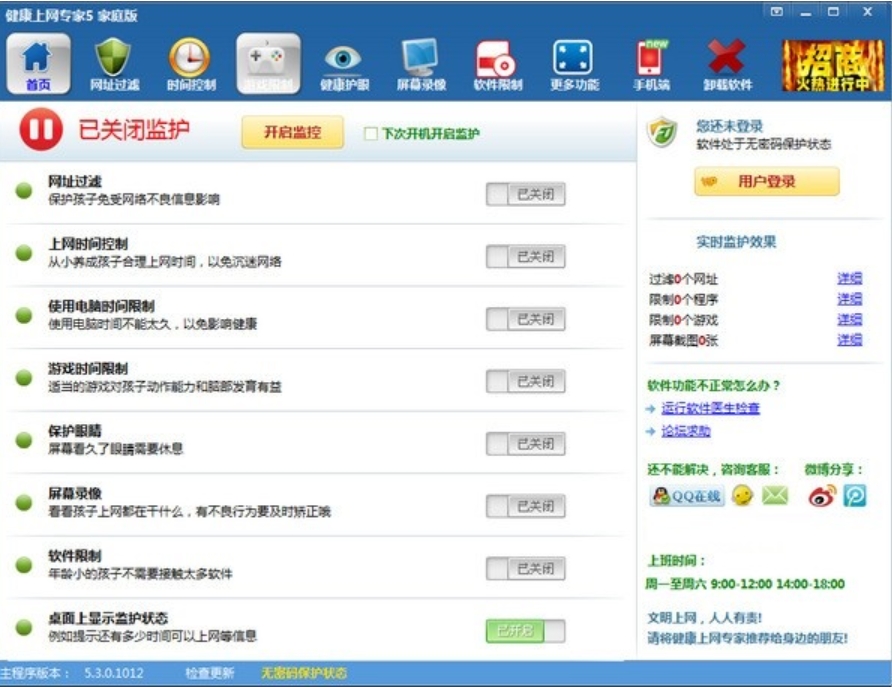
Task: Open 详细 link for 过滤0个网址
Action: 849,279
